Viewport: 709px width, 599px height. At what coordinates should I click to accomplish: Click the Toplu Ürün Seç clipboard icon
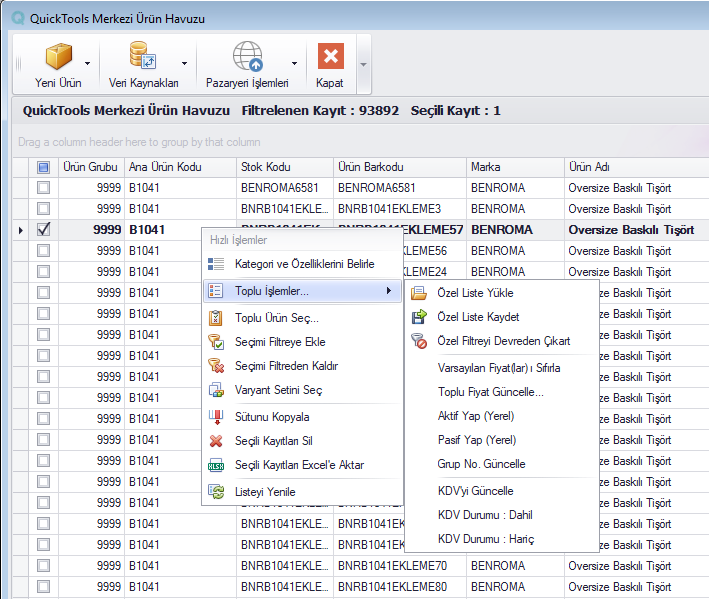216,318
